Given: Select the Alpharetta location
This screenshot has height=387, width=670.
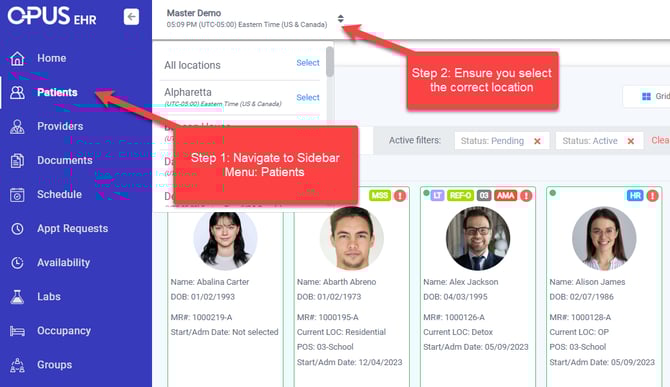Looking at the screenshot, I should tap(308, 97).
